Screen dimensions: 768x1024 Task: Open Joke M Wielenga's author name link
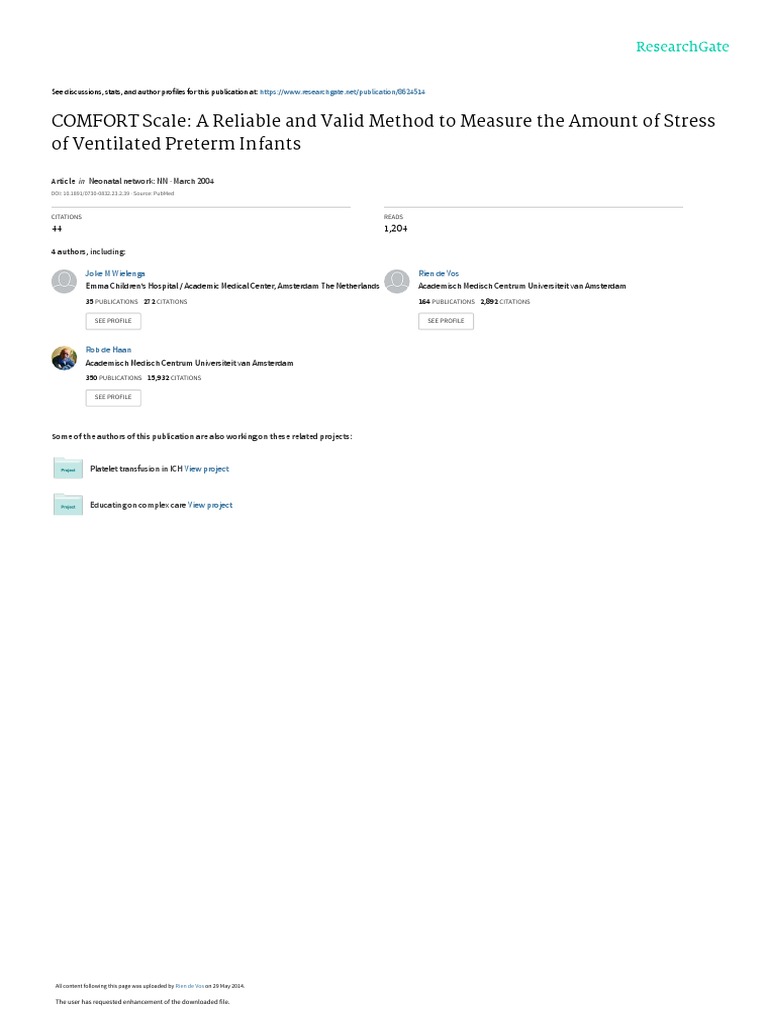coord(115,273)
